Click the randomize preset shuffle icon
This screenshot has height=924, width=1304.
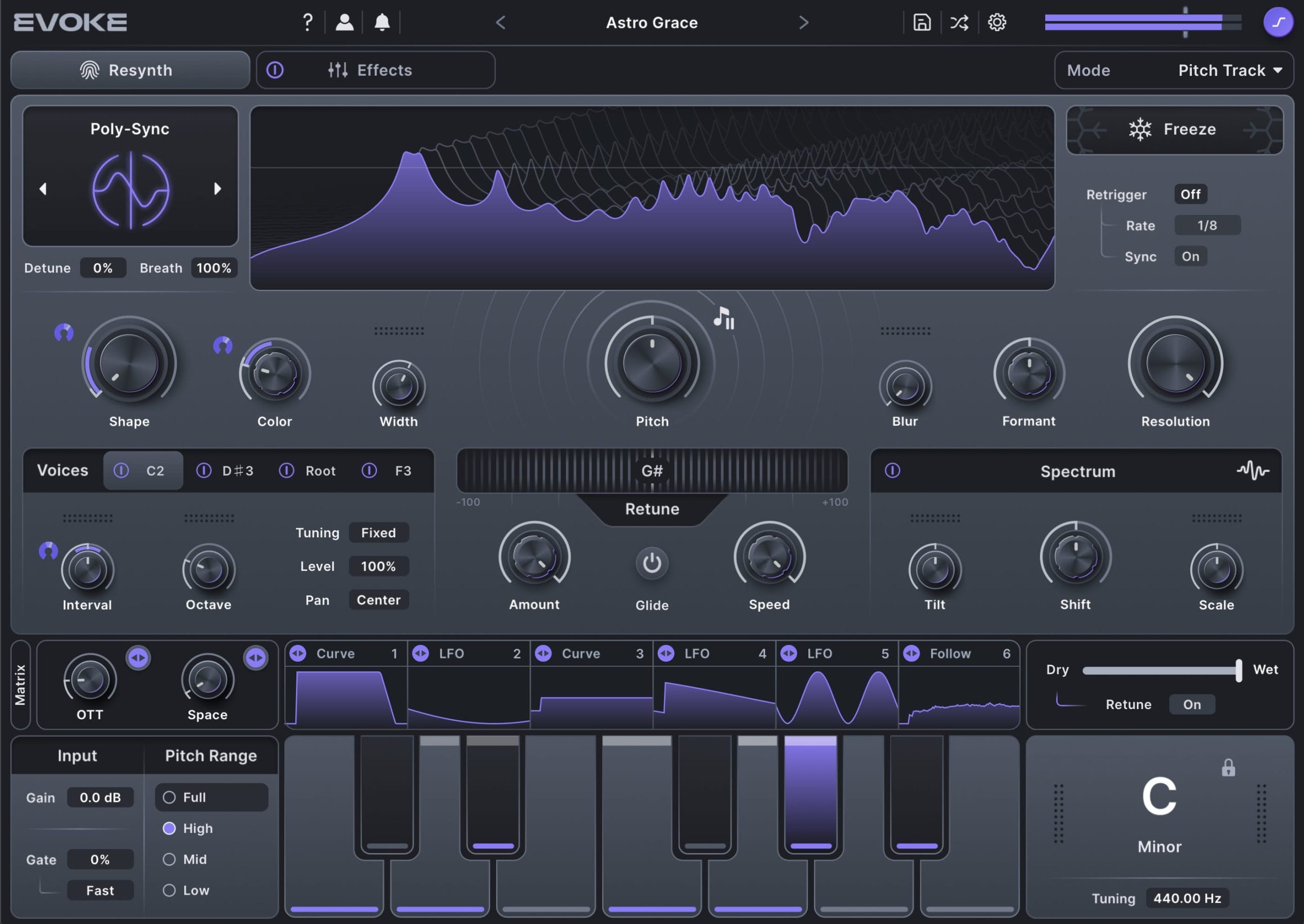coord(959,23)
